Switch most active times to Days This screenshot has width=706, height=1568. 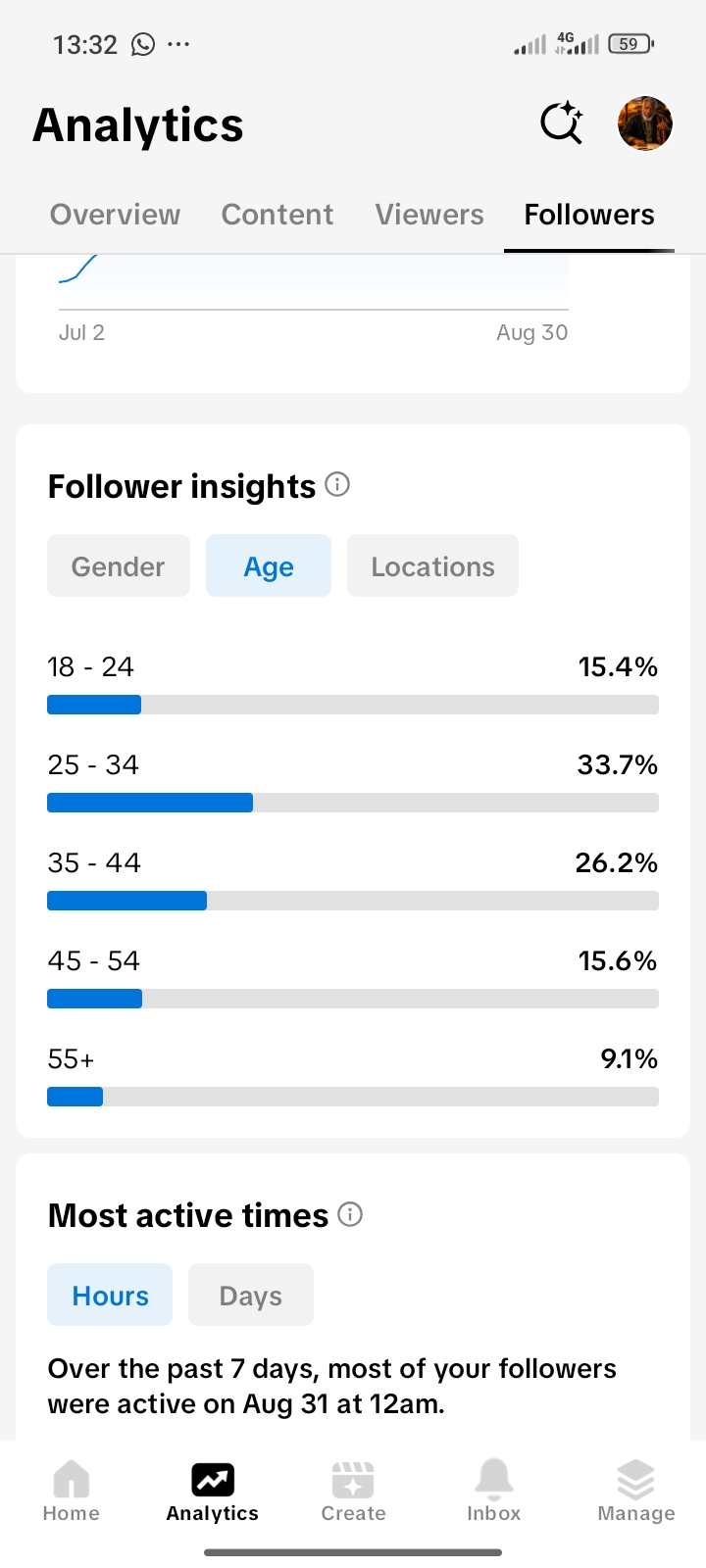click(x=251, y=1295)
